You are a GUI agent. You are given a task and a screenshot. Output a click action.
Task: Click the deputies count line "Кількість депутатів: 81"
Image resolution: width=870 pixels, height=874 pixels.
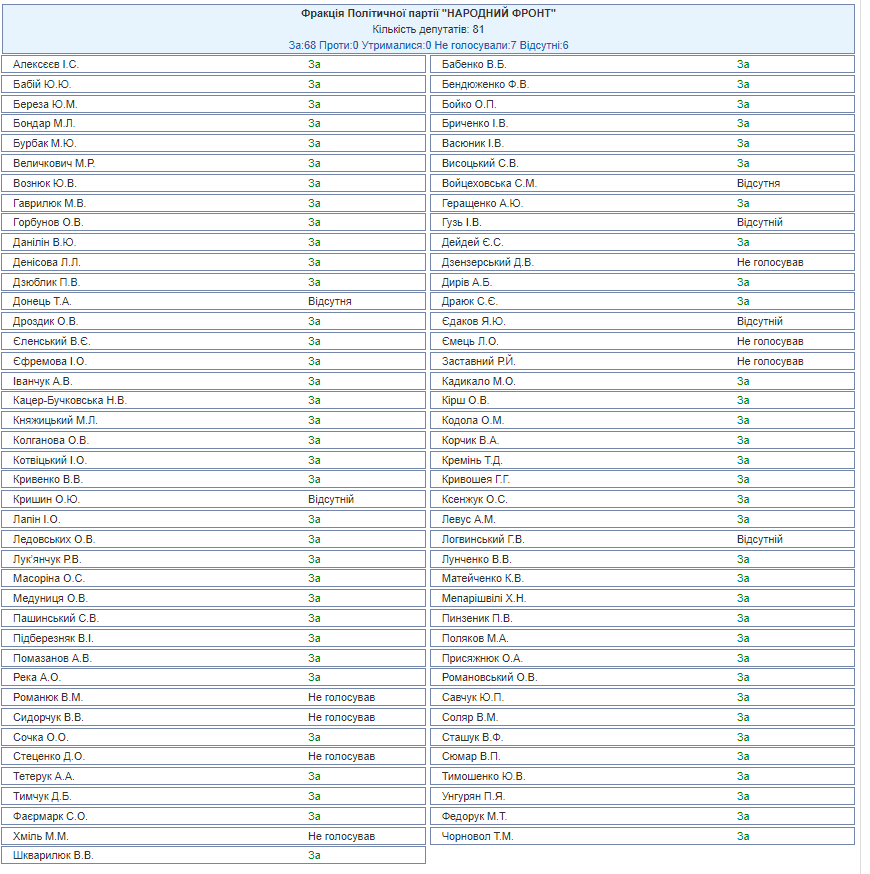click(428, 30)
